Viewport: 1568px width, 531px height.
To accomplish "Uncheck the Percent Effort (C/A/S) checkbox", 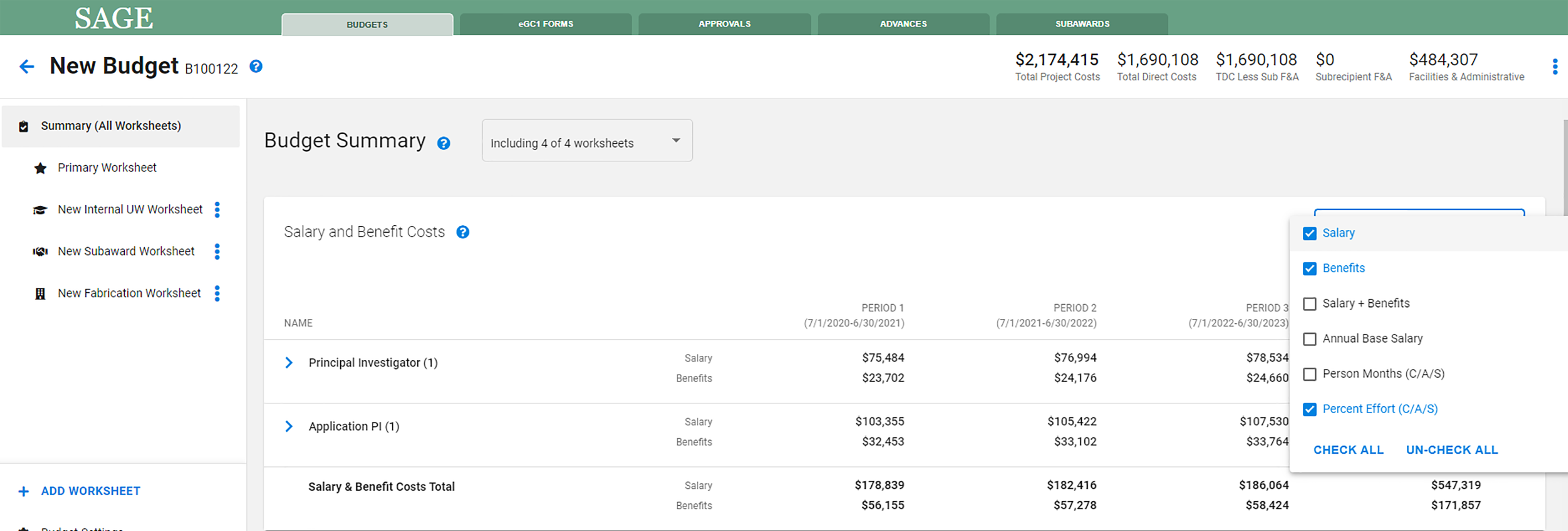I will [x=1310, y=409].
